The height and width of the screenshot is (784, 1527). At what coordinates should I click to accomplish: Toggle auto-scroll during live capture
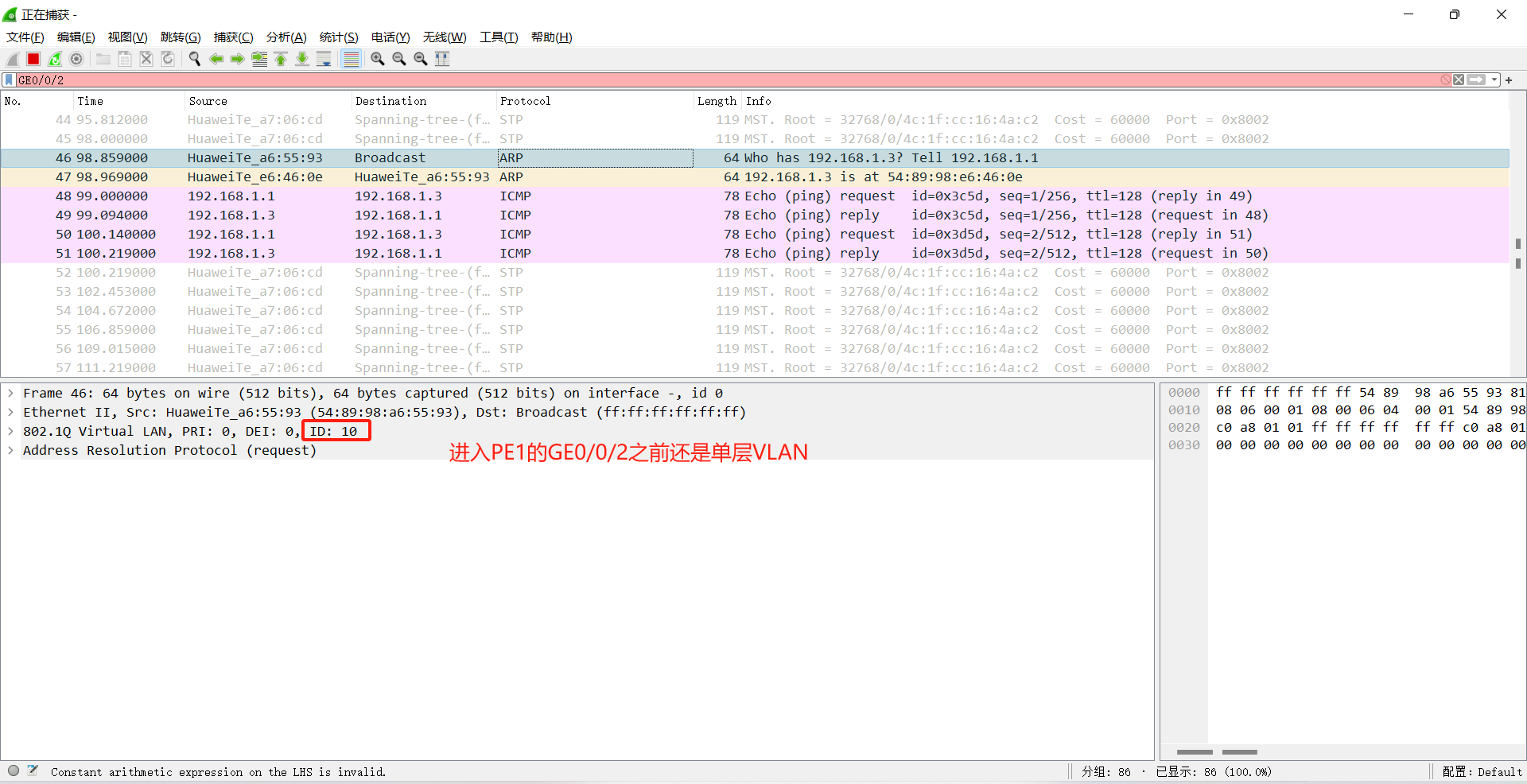coord(324,59)
